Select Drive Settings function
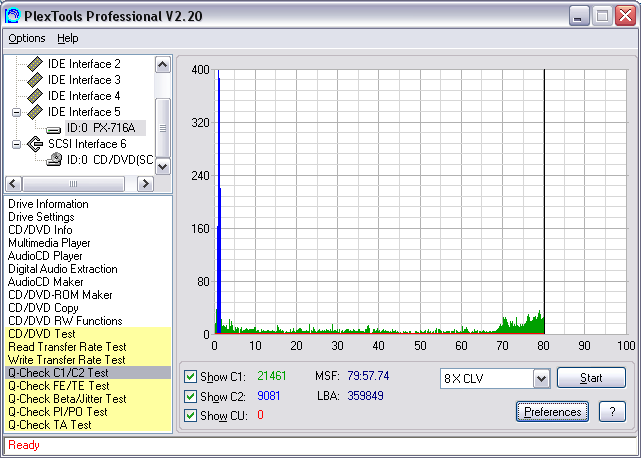This screenshot has width=641, height=458. [x=41, y=217]
